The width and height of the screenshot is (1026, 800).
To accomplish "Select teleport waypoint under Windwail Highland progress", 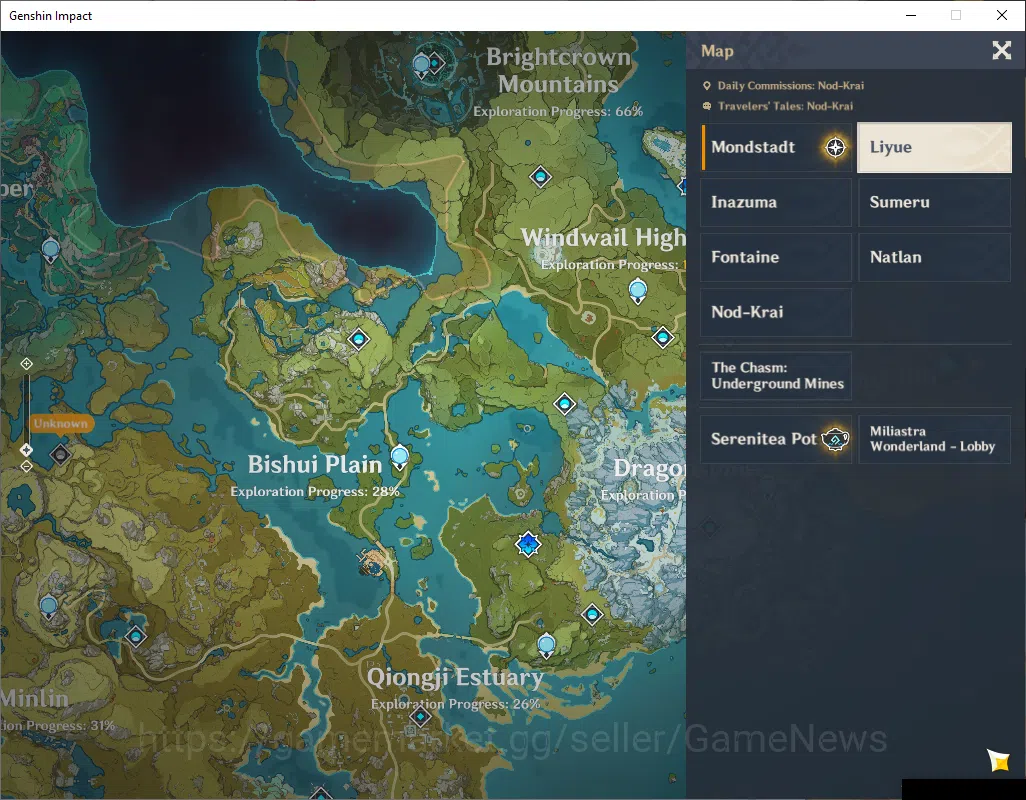I will tap(638, 291).
